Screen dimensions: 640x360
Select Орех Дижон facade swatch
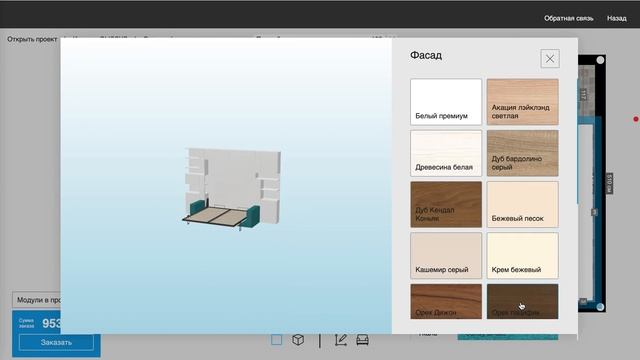coord(446,302)
